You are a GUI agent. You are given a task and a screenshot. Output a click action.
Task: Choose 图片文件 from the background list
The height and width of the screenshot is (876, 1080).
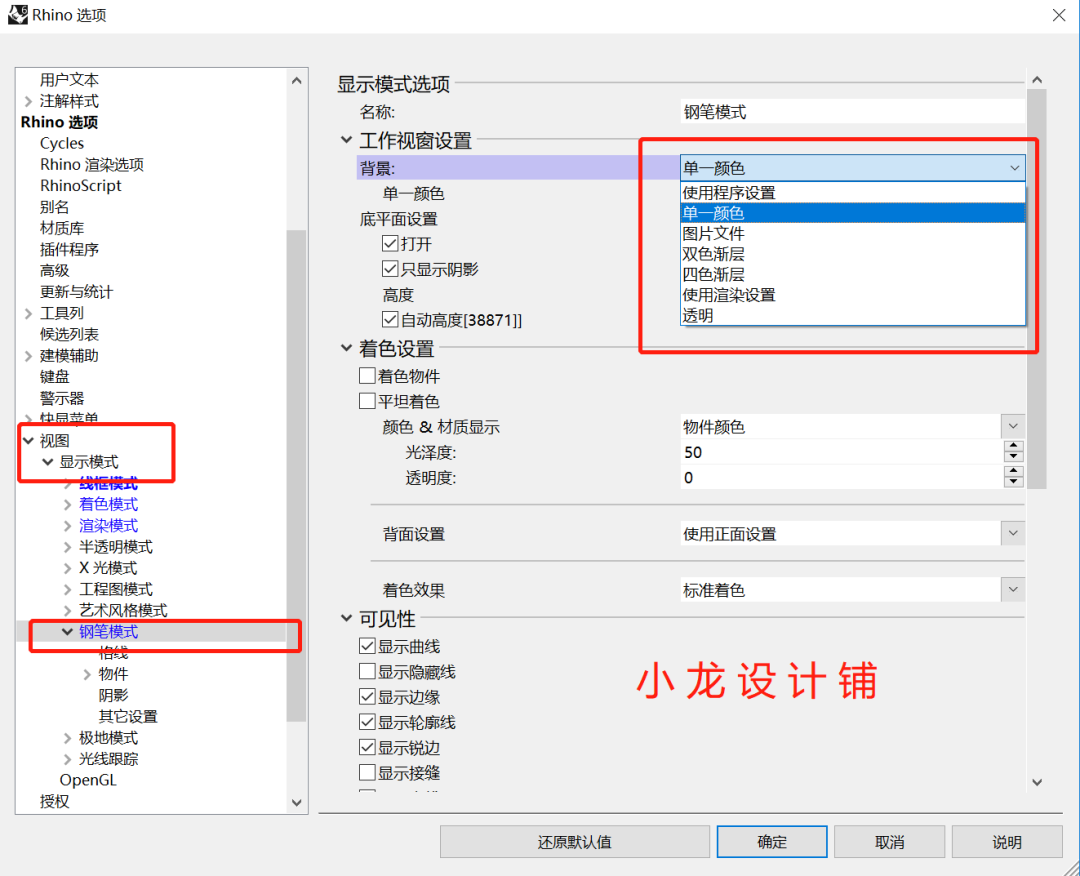tap(852, 233)
